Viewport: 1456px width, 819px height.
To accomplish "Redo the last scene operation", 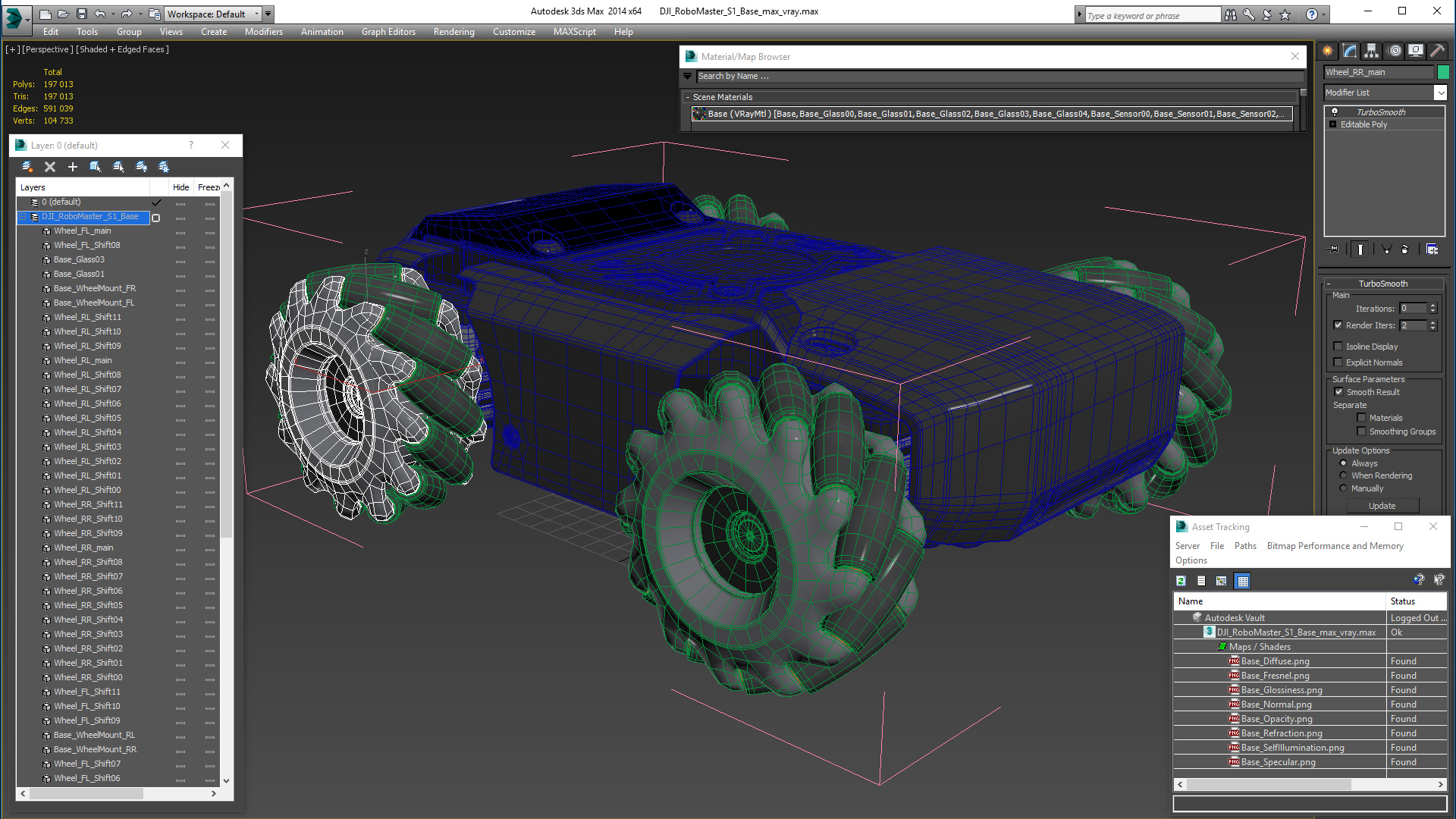I will pyautogui.click(x=127, y=14).
